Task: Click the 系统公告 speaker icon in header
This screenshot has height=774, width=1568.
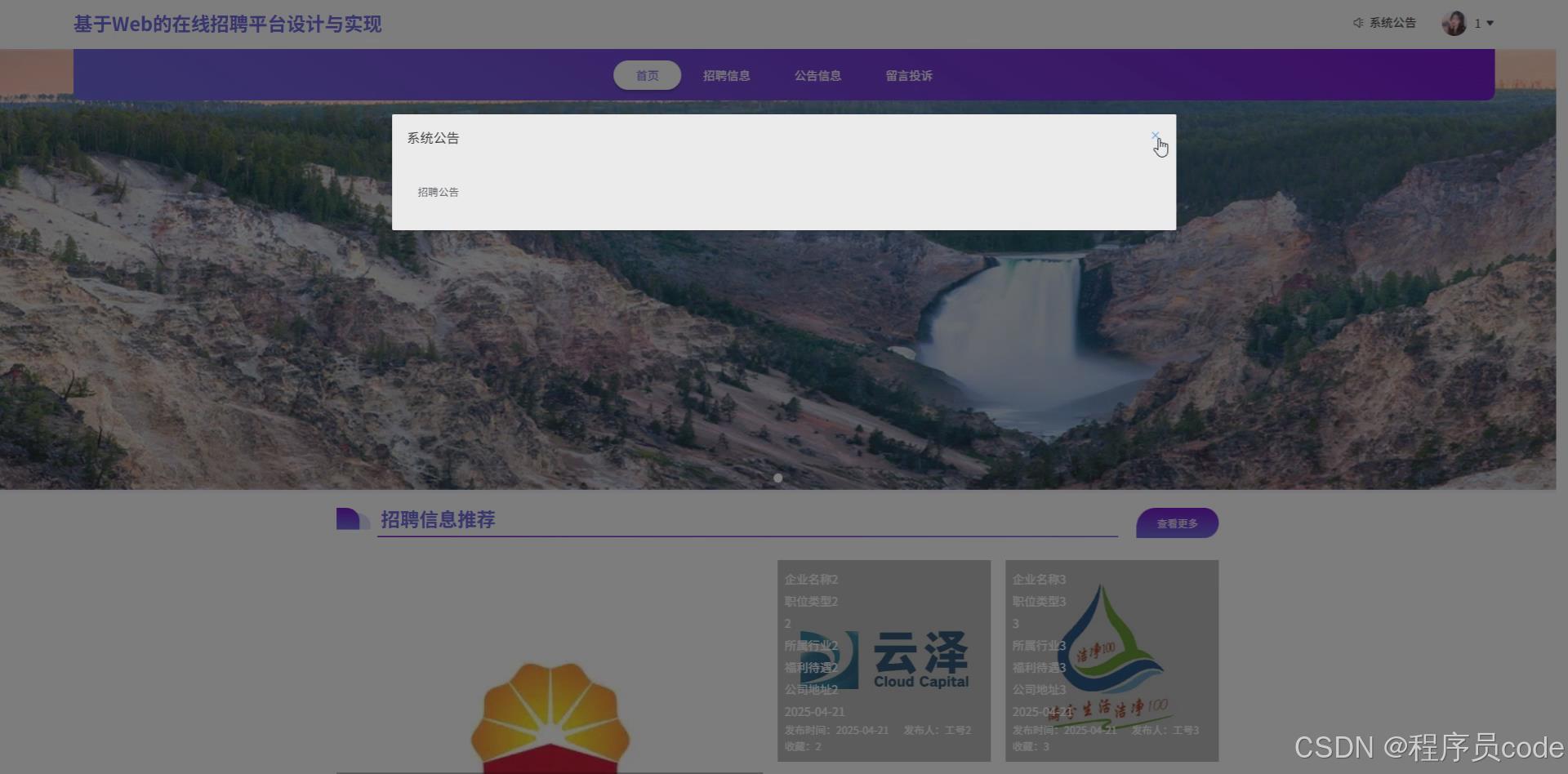Action: [1358, 22]
